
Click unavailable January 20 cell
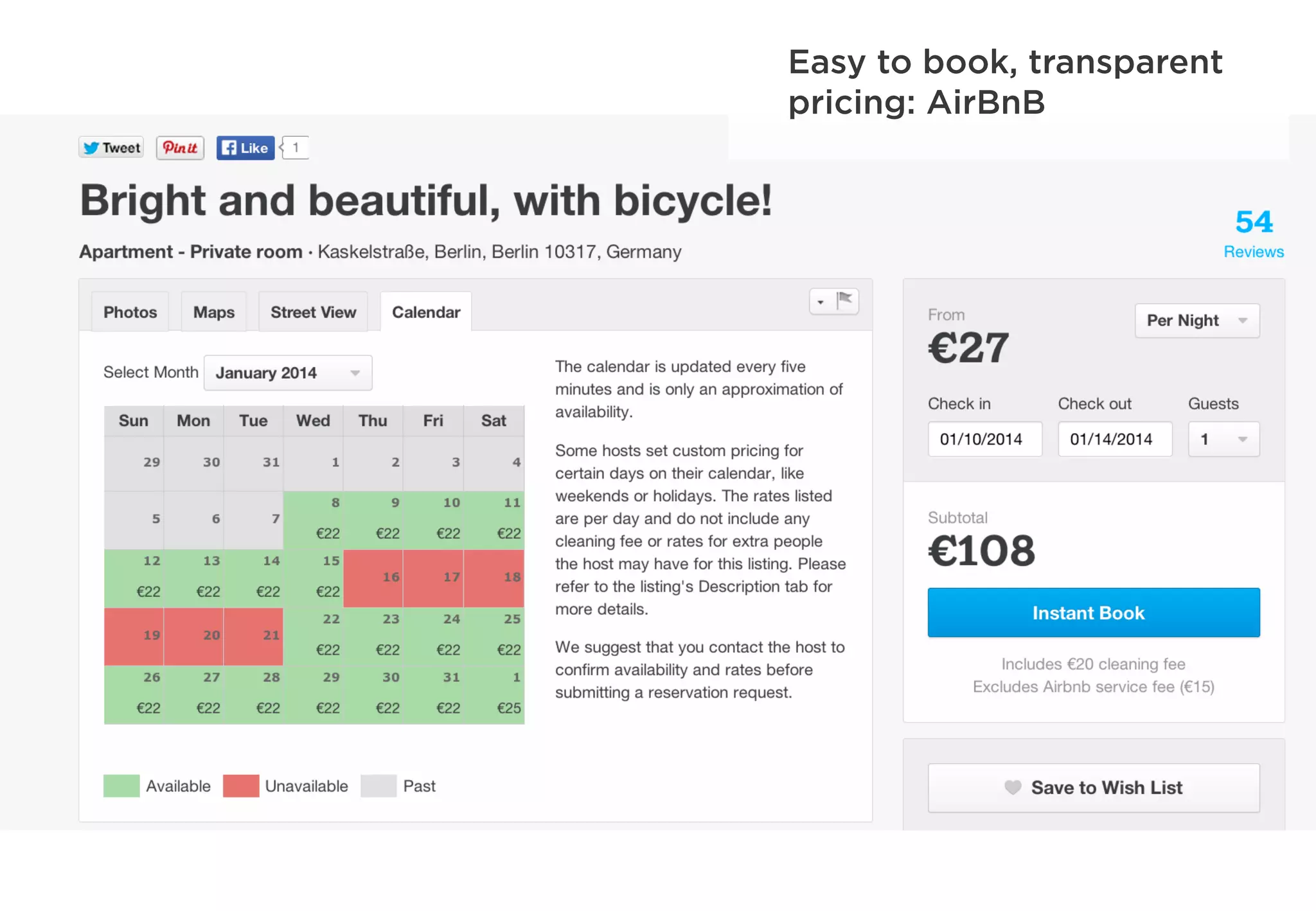click(193, 637)
